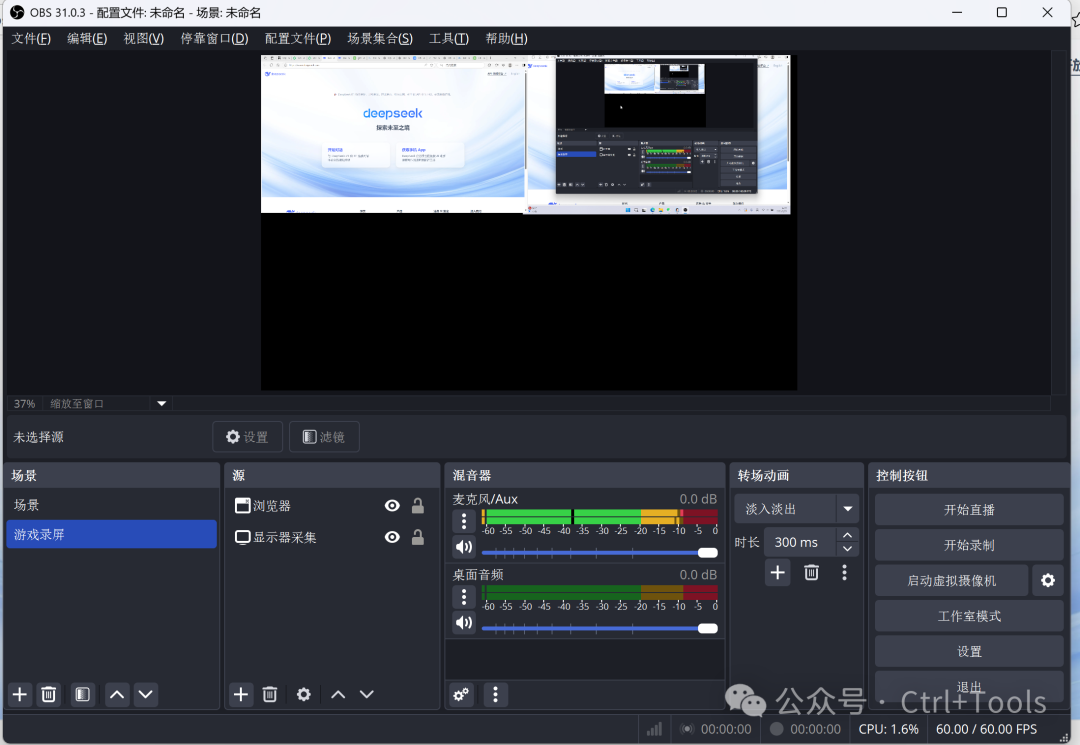Viewport: 1080px width, 745px height.
Task: Delete selected scene using trash icon
Action: pos(48,694)
